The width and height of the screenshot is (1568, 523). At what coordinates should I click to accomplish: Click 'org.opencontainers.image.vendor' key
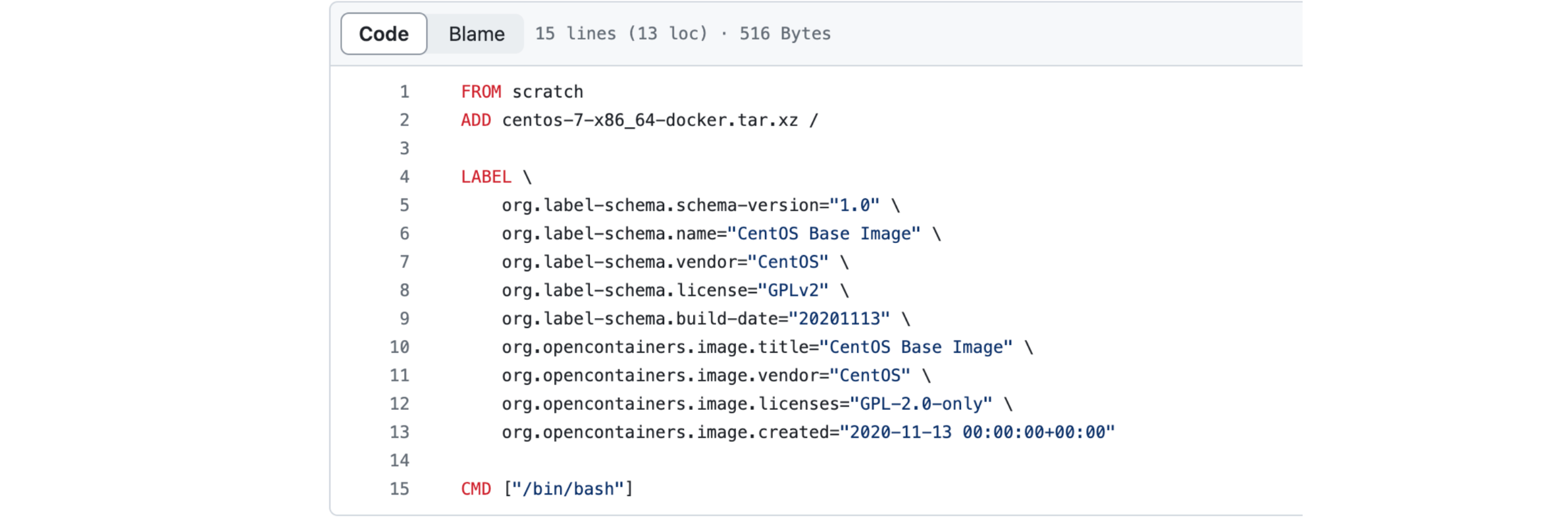[660, 375]
